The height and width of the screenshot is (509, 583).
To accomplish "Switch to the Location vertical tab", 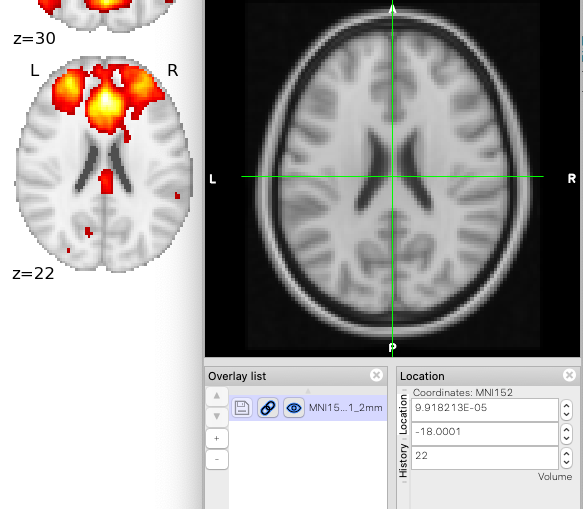I will click(403, 415).
